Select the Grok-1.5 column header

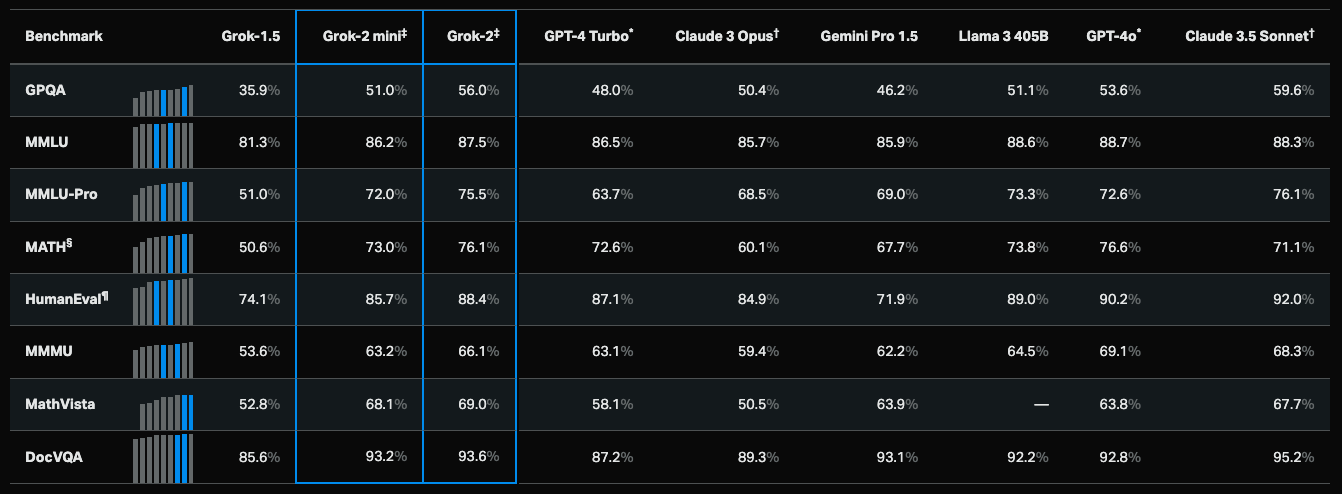[x=251, y=37]
